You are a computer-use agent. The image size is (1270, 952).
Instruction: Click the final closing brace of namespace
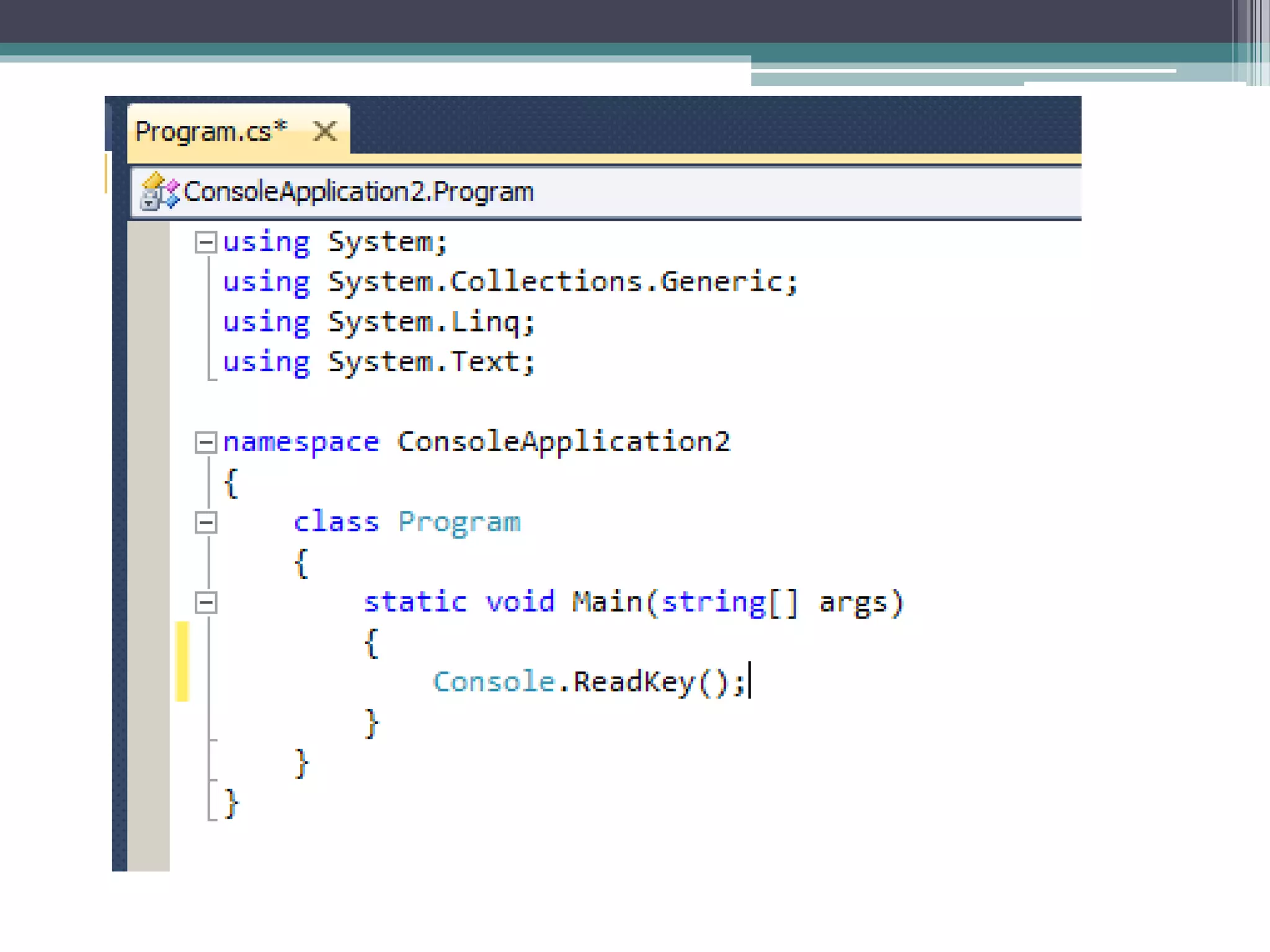click(x=231, y=803)
